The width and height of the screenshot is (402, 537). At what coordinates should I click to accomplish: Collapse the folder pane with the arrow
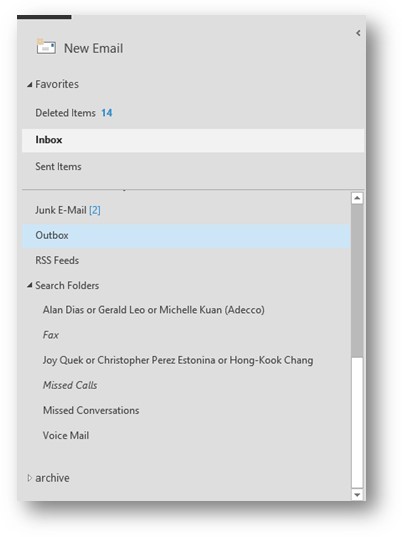[358, 33]
